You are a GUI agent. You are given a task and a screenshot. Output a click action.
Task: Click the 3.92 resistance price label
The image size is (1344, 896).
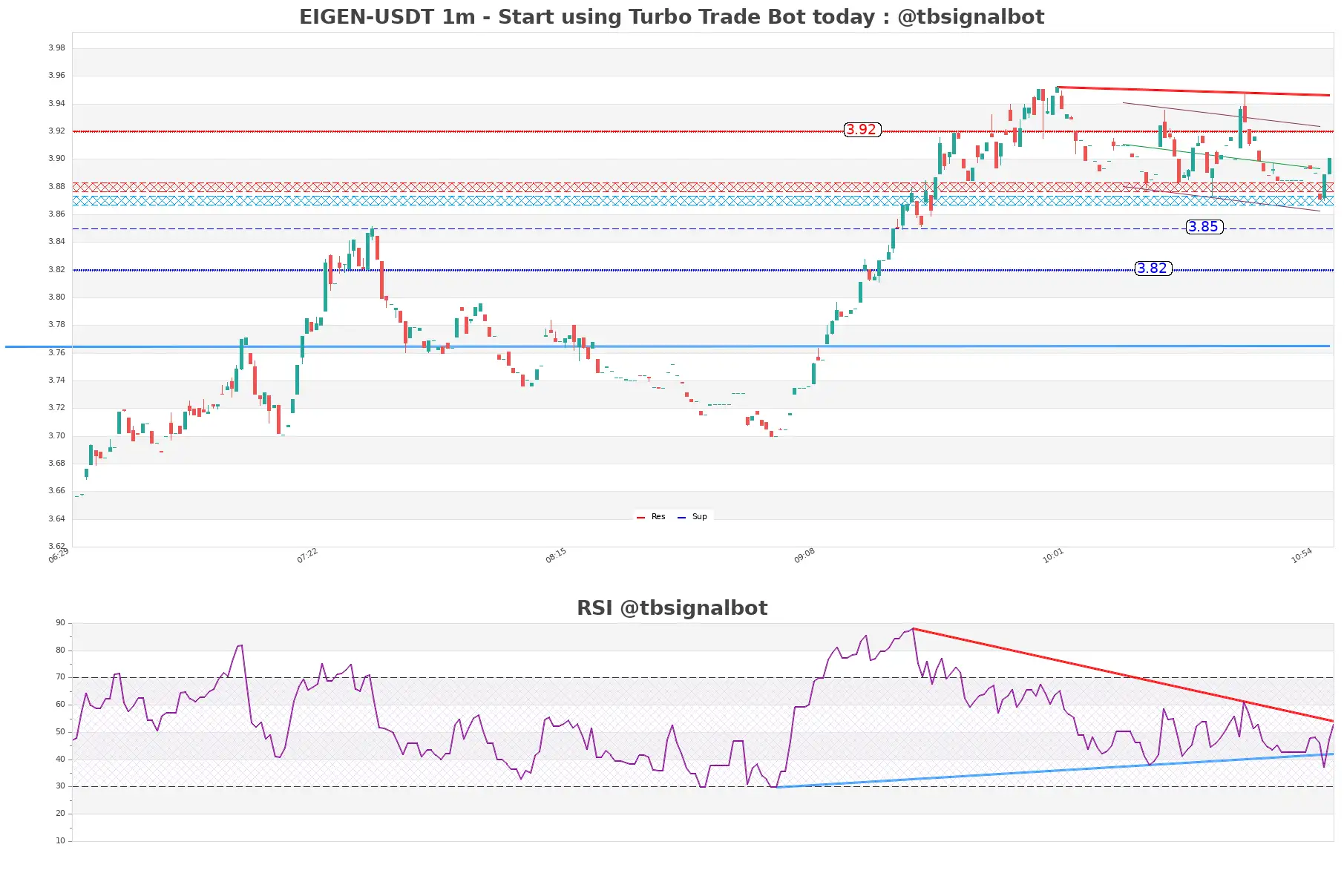point(862,130)
